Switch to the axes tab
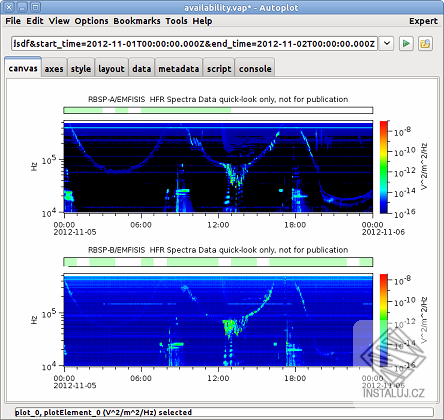This screenshot has width=444, height=420. point(54,69)
